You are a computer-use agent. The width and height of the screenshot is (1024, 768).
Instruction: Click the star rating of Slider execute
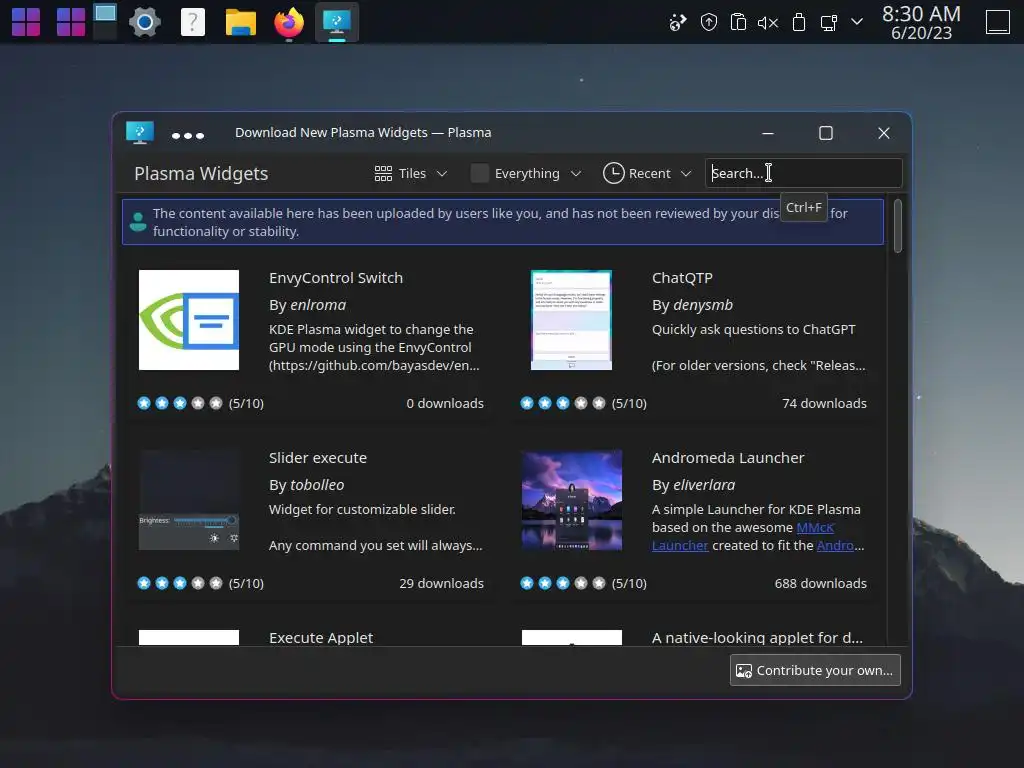click(x=180, y=583)
